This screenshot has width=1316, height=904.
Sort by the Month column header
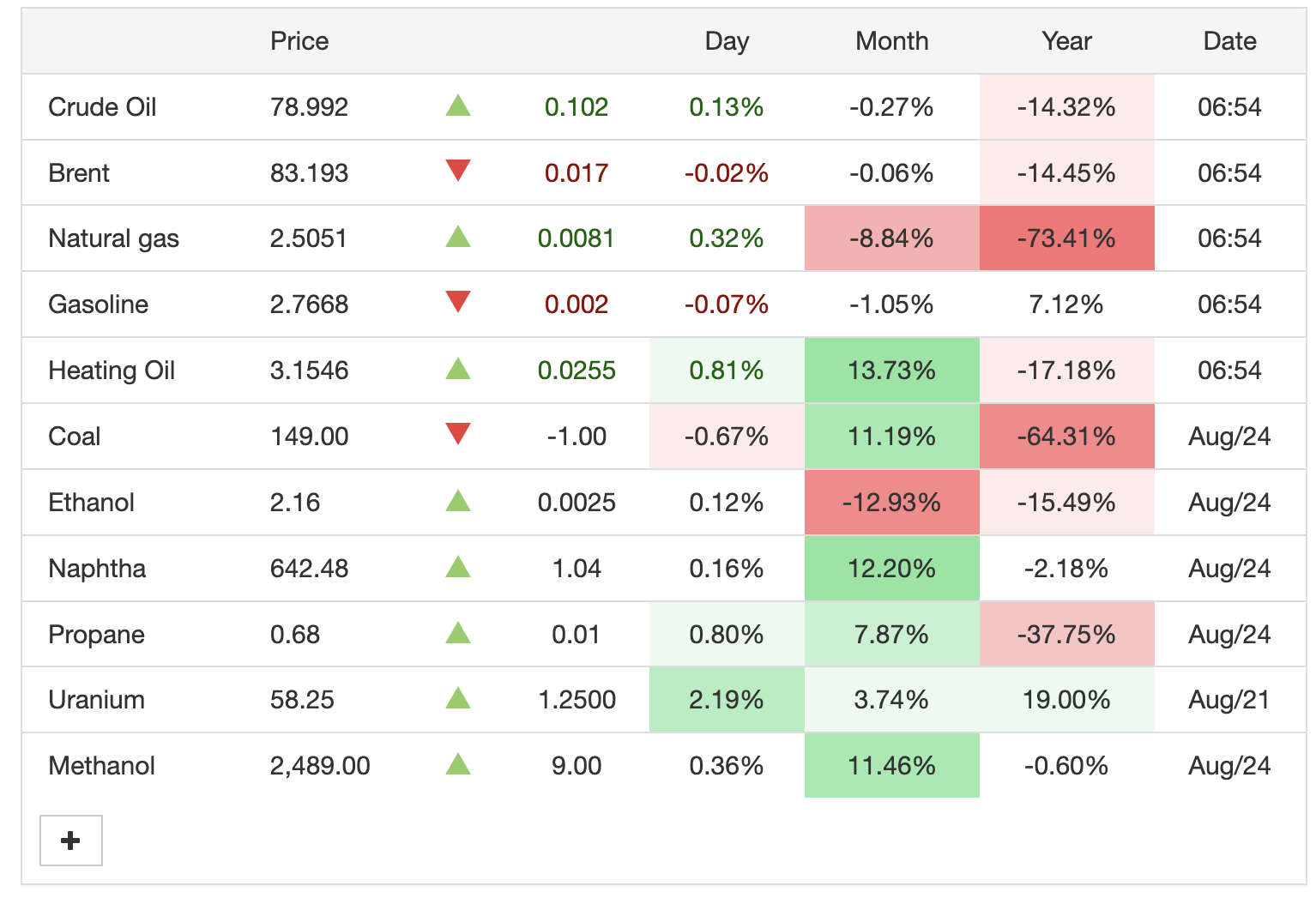[892, 41]
